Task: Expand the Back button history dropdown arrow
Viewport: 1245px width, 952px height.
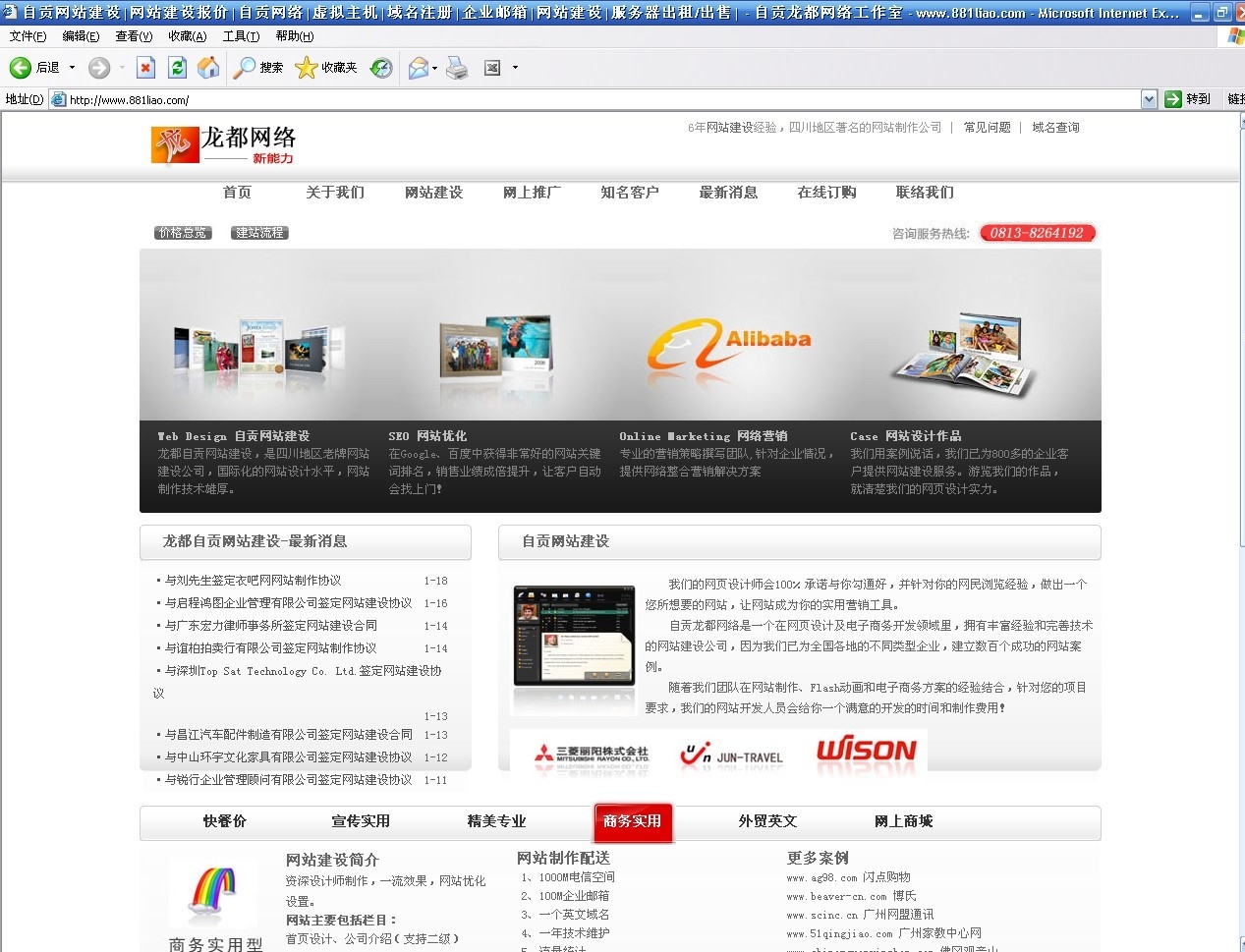Action: click(x=72, y=68)
